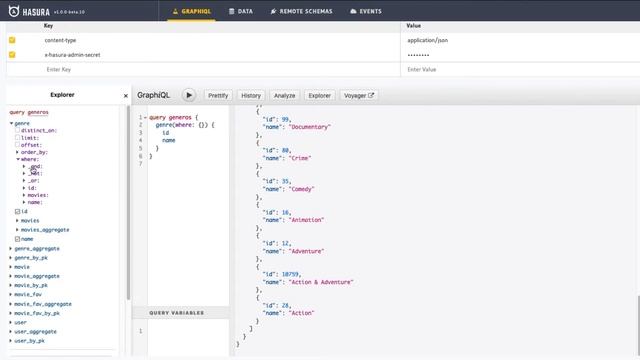640x360 pixels.
Task: Expand the movies filter under where
Action: (x=24, y=195)
